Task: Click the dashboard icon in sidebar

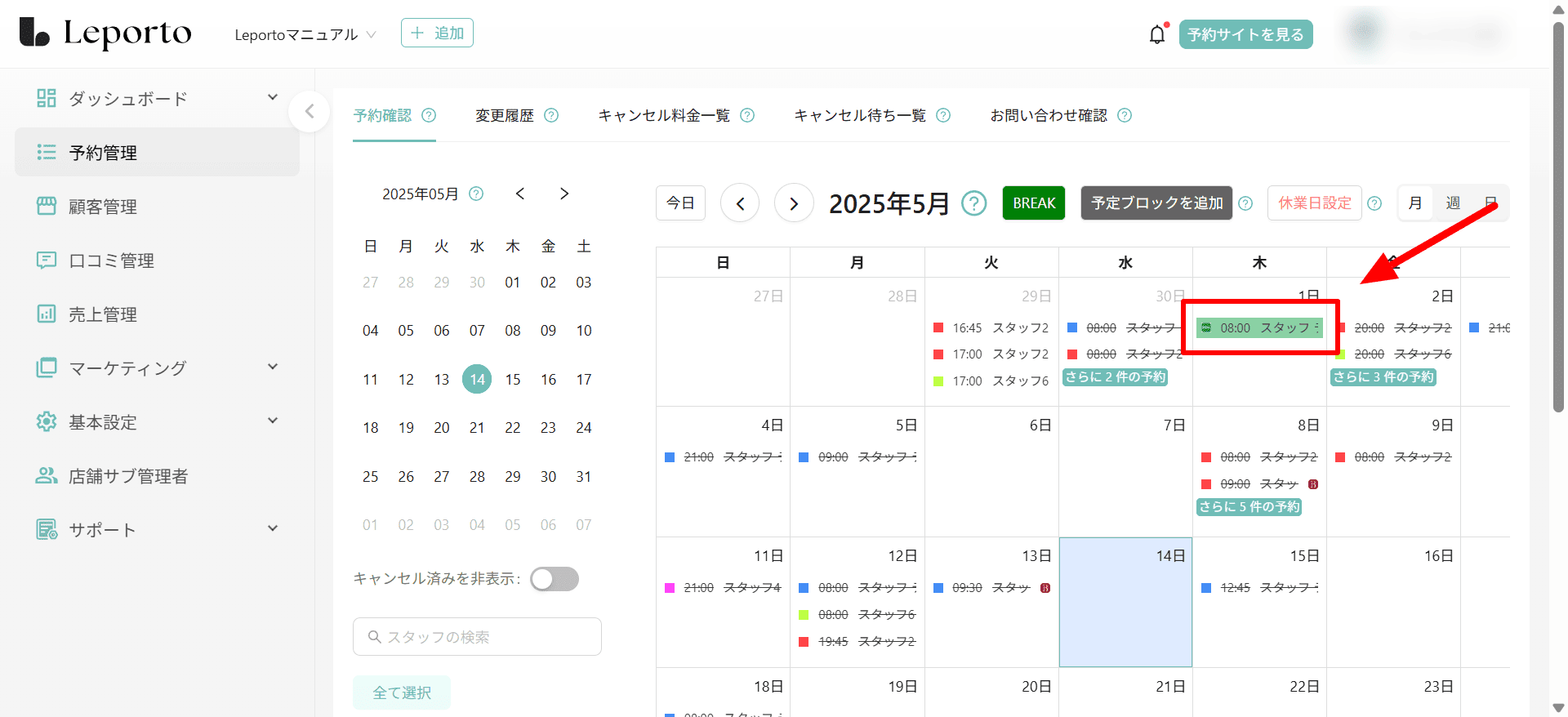Action: click(47, 98)
